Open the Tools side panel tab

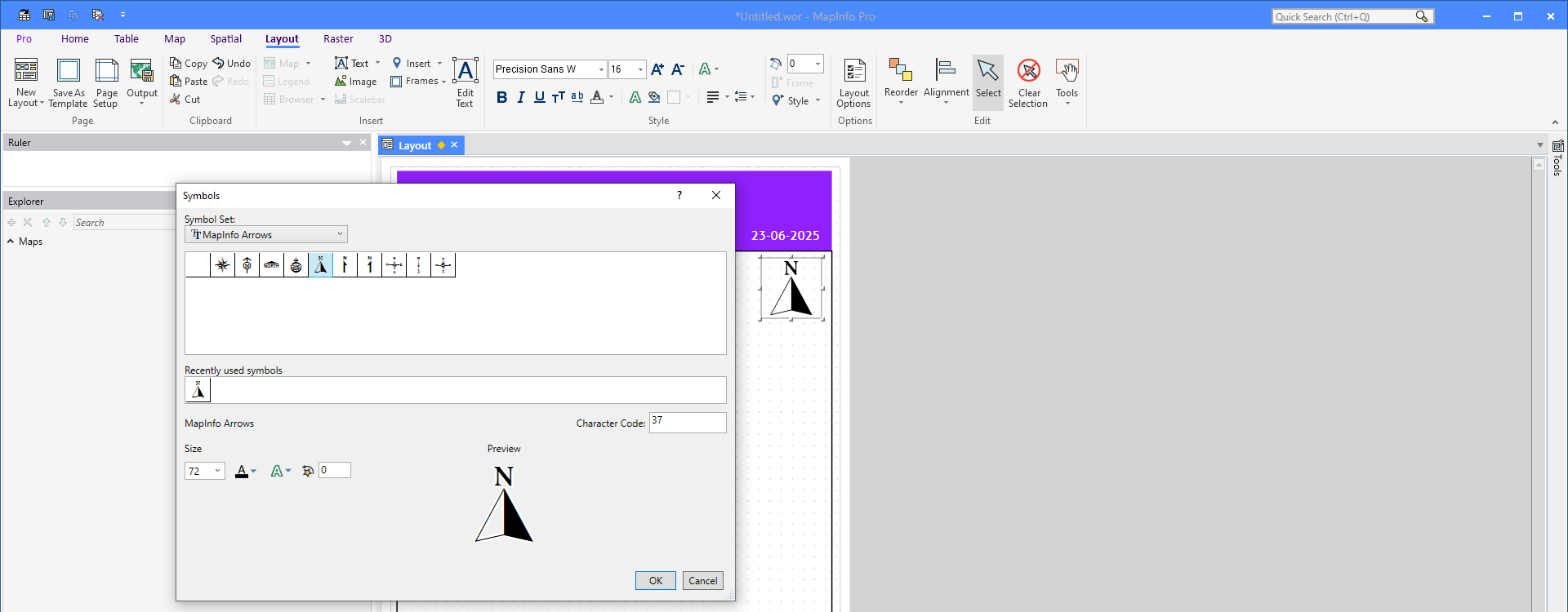(x=1557, y=158)
